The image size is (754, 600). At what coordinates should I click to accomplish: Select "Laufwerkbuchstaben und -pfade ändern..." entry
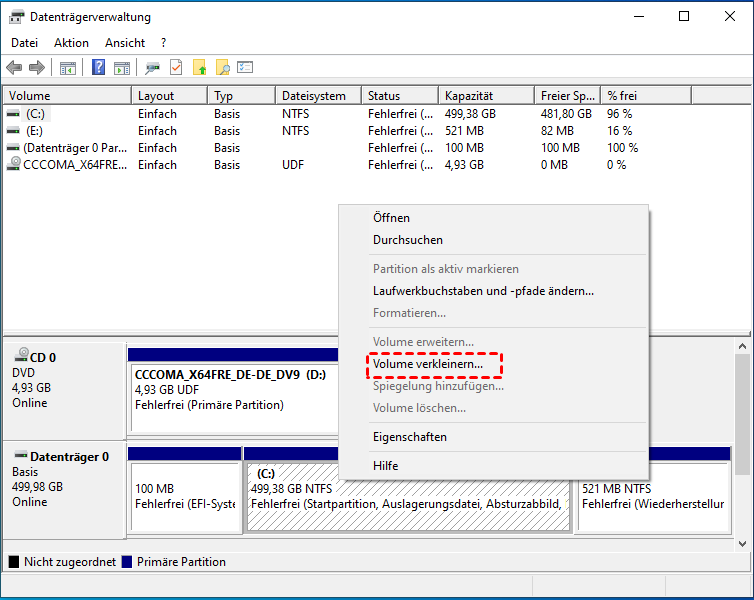[x=483, y=291]
